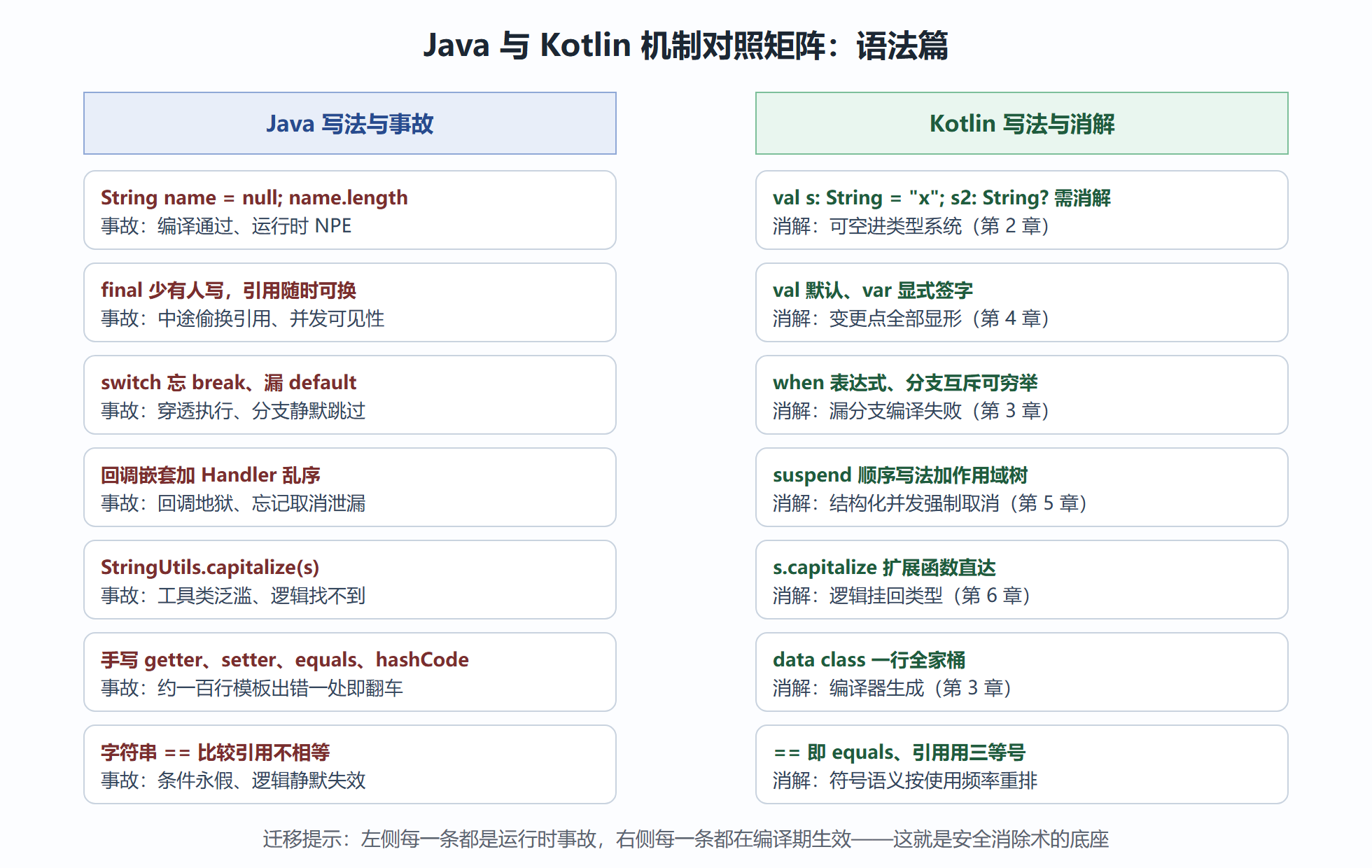Click '事故：编译通过、运行时 NPE' line

pos(226,226)
